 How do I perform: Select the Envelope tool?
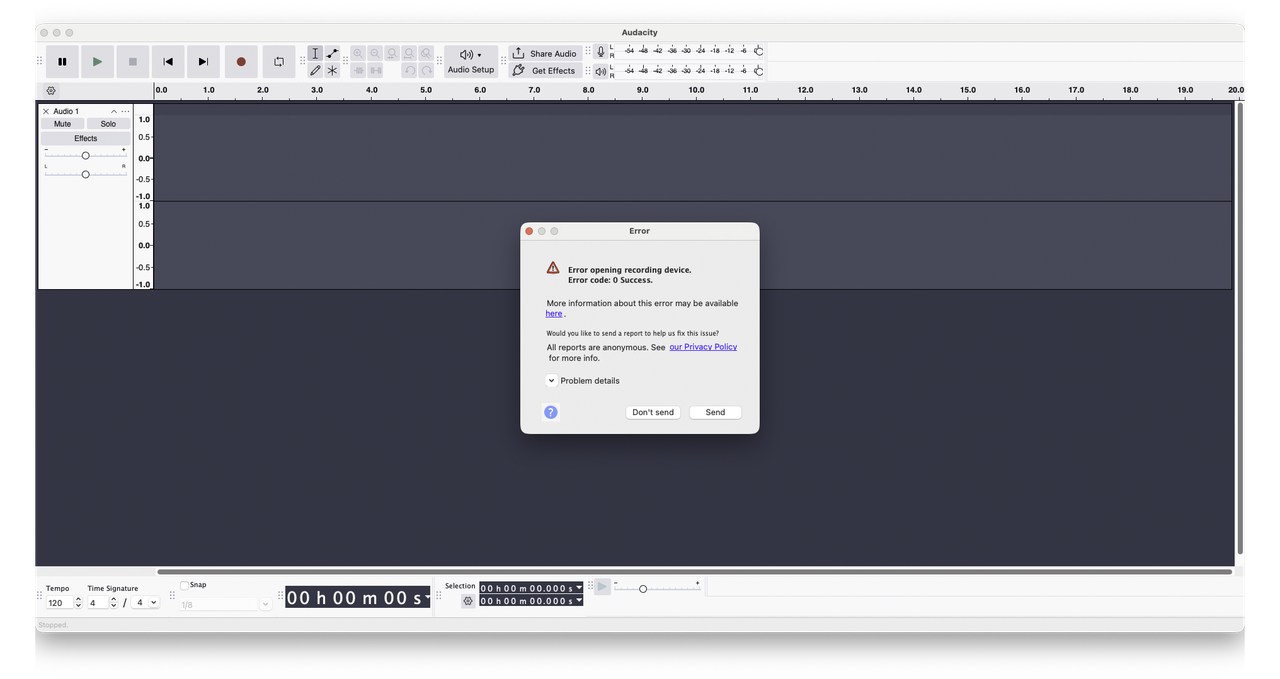pyautogui.click(x=332, y=54)
